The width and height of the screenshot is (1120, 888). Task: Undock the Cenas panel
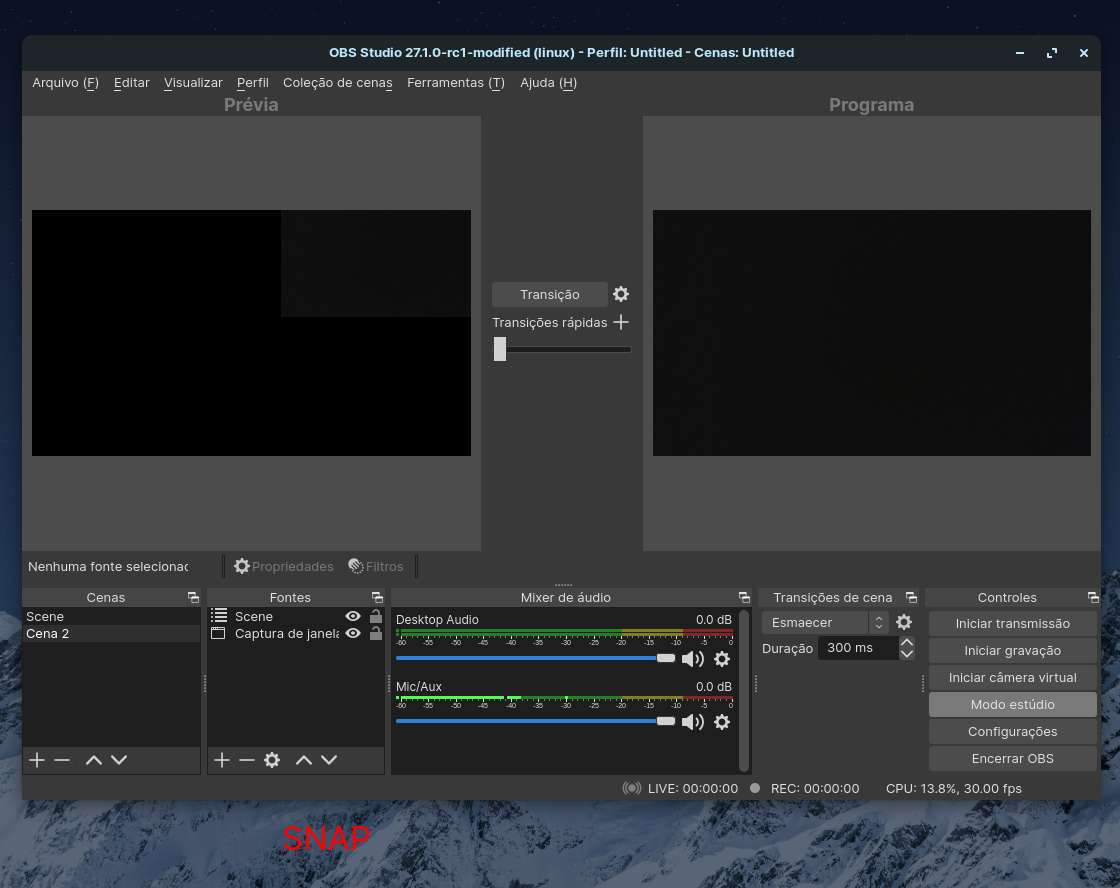193,597
